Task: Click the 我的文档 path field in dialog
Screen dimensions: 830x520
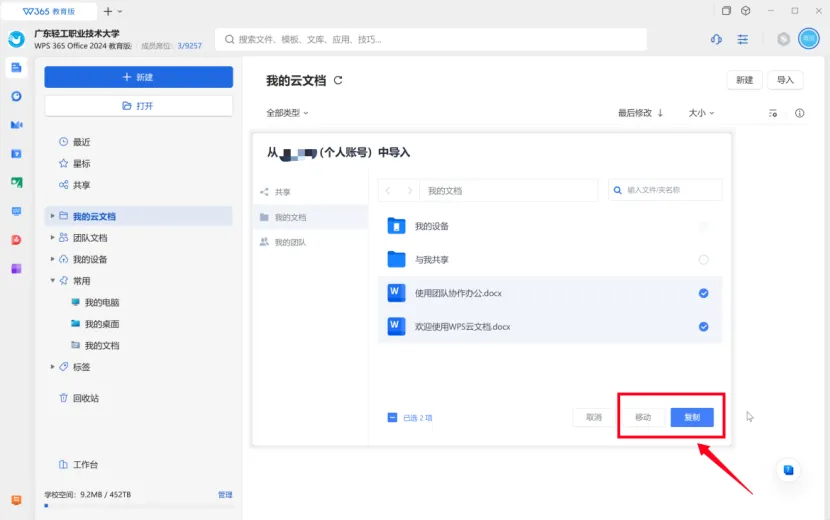Action: 509,191
